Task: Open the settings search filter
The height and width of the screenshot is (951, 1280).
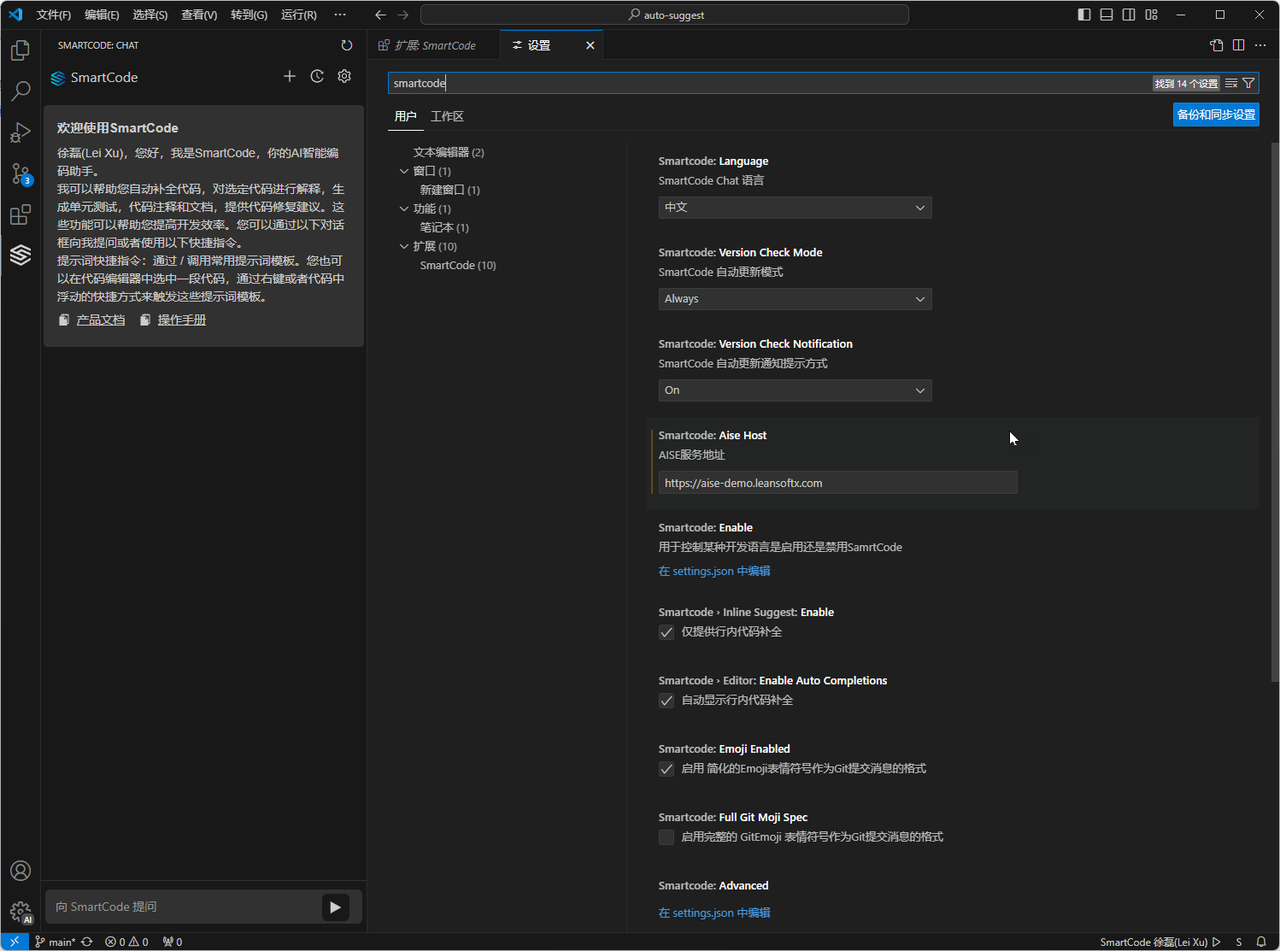Action: pyautogui.click(x=1248, y=83)
